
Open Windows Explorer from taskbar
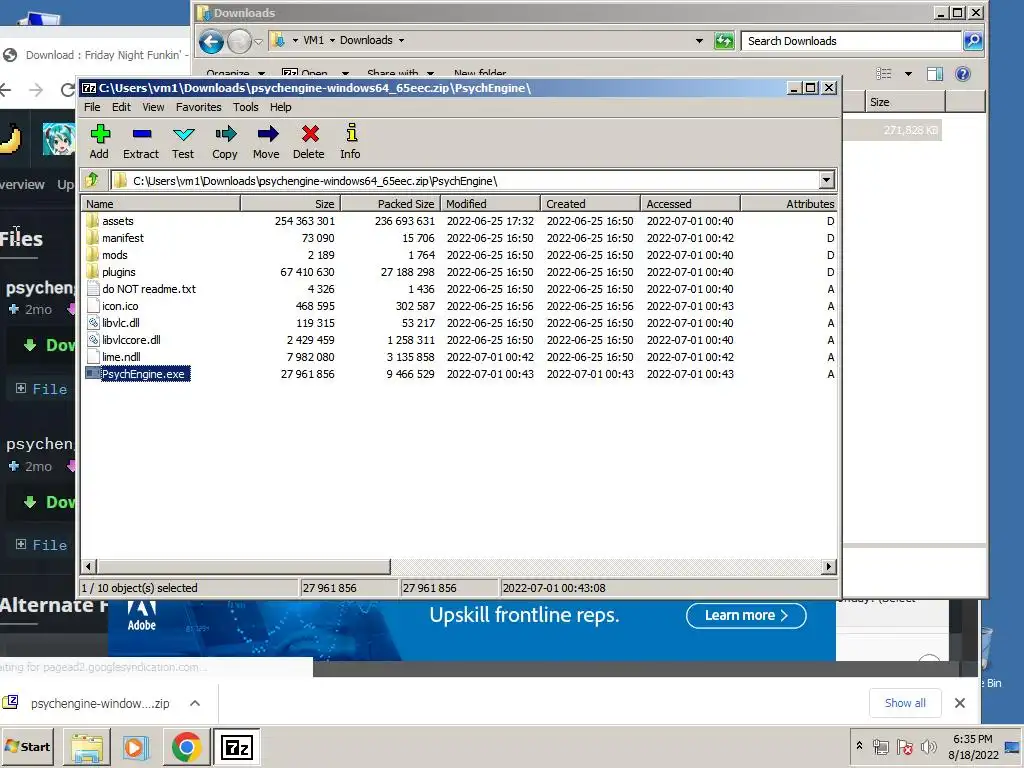coord(87,748)
